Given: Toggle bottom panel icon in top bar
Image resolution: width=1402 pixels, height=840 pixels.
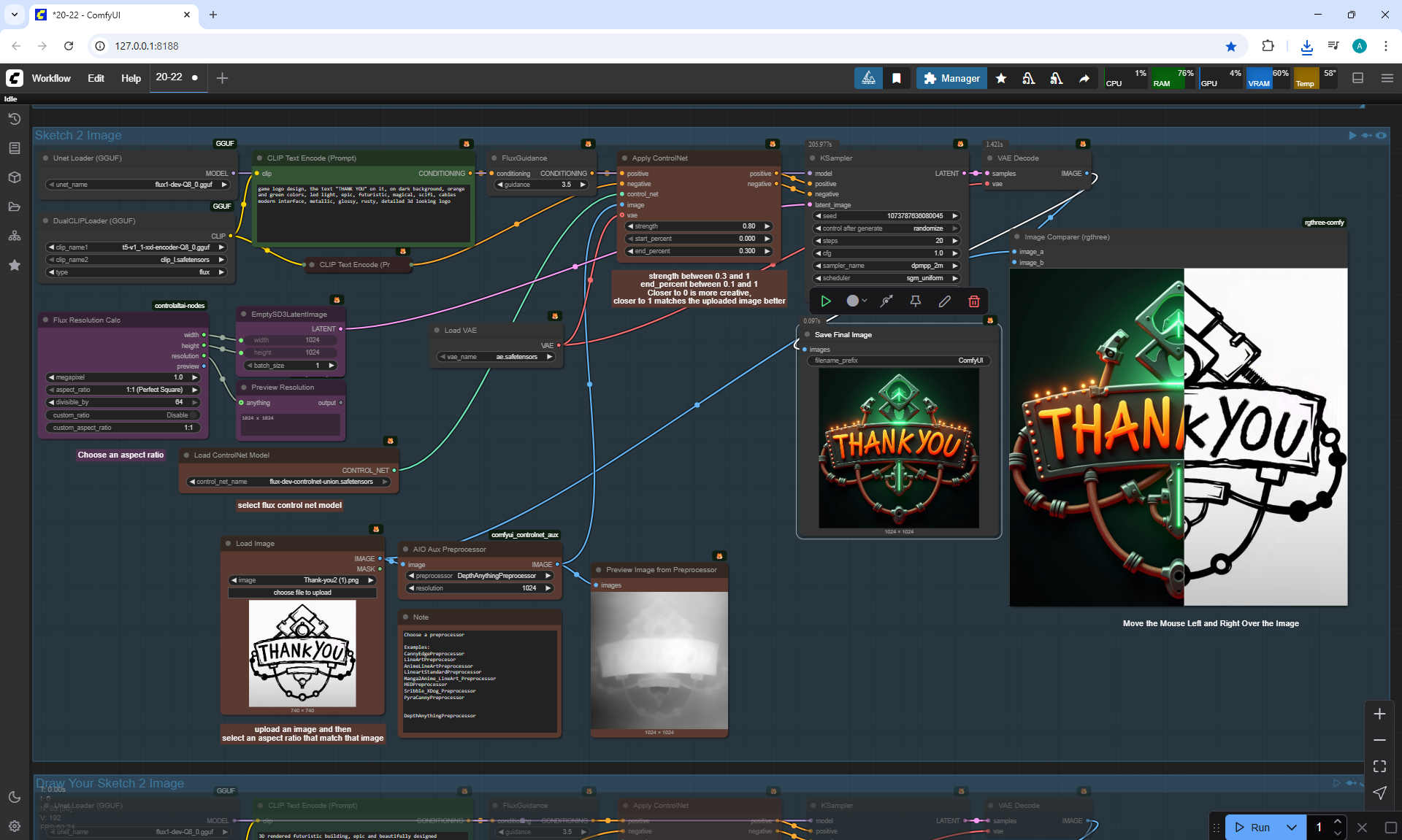Looking at the screenshot, I should click(x=1357, y=78).
